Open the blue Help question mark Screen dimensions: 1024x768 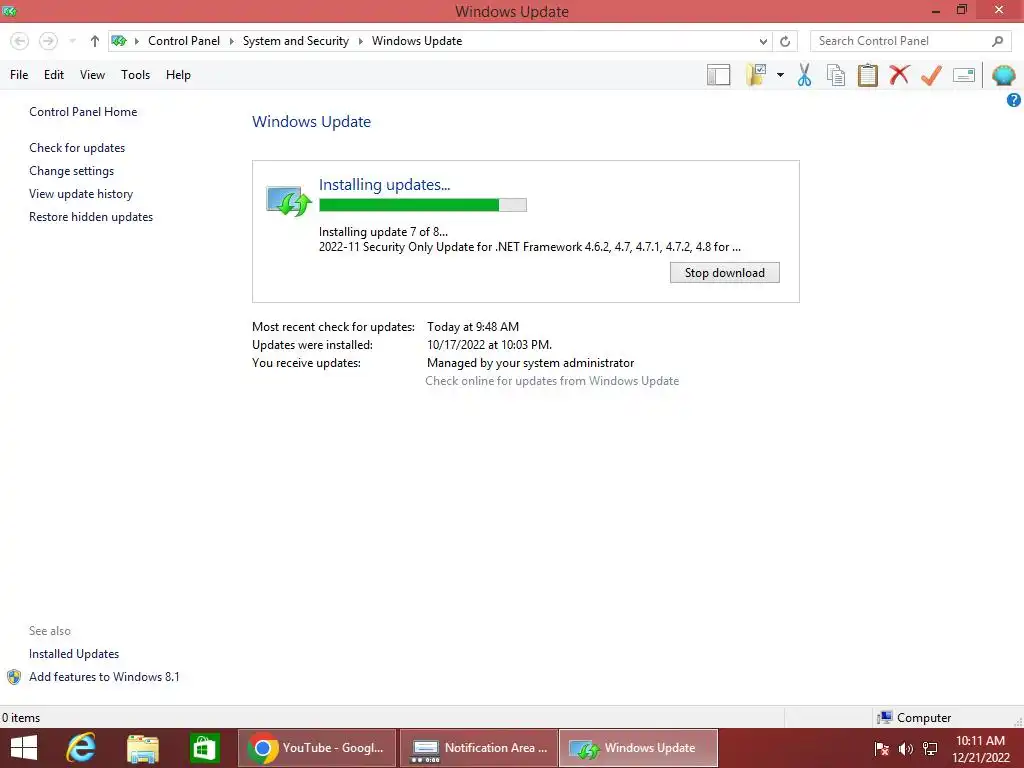coord(1014,100)
